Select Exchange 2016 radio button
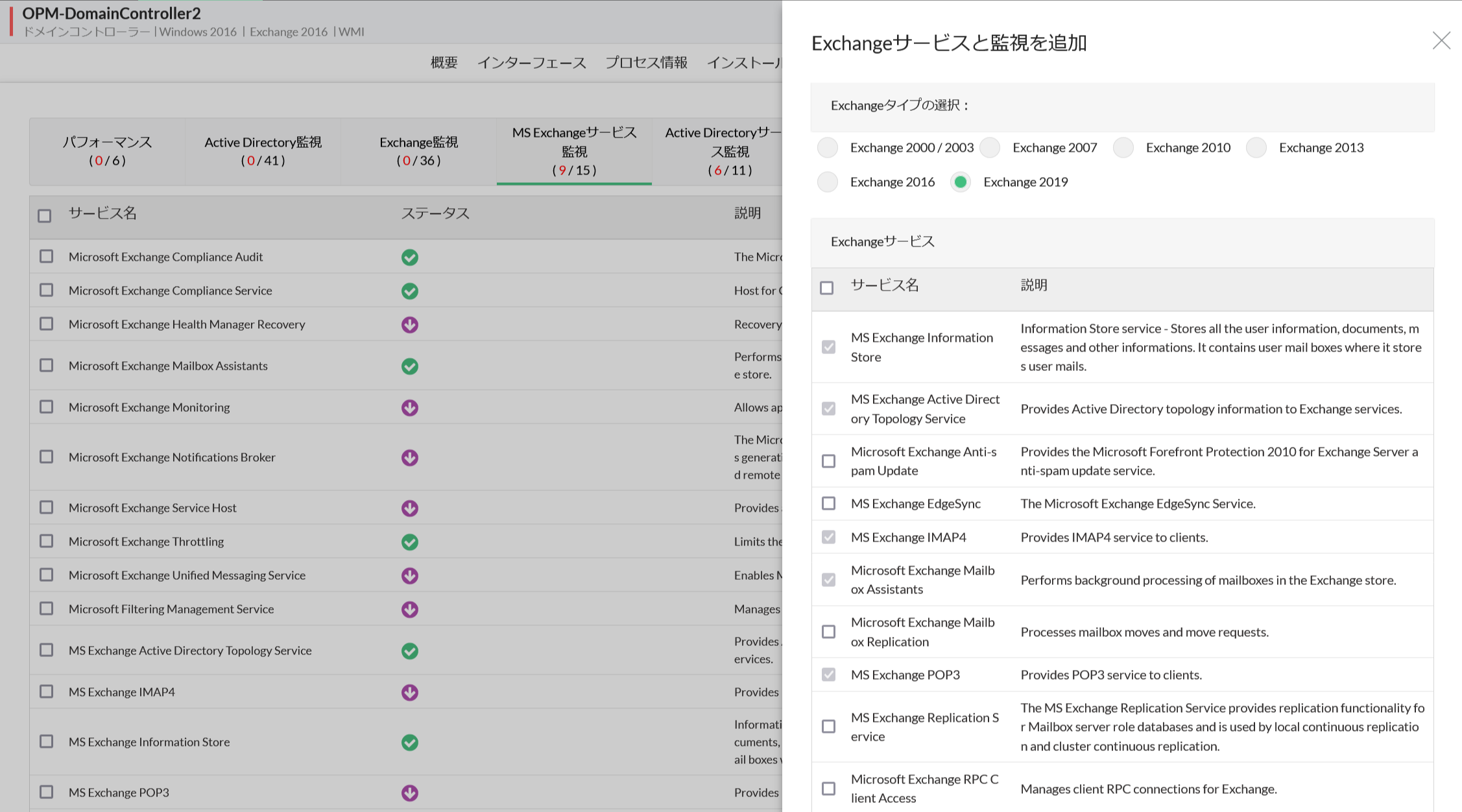 828,182
